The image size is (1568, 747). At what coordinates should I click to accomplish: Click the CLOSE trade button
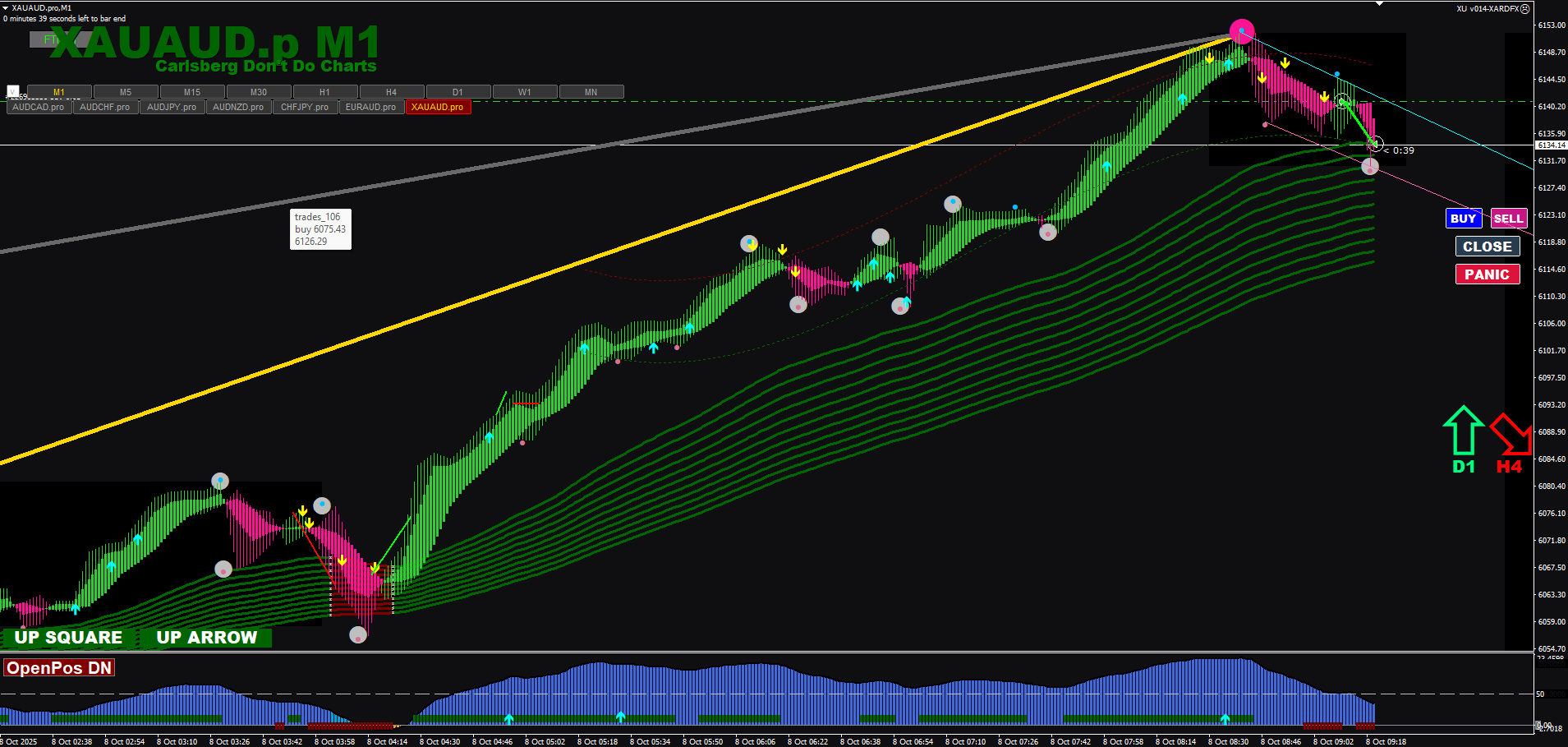(1488, 247)
